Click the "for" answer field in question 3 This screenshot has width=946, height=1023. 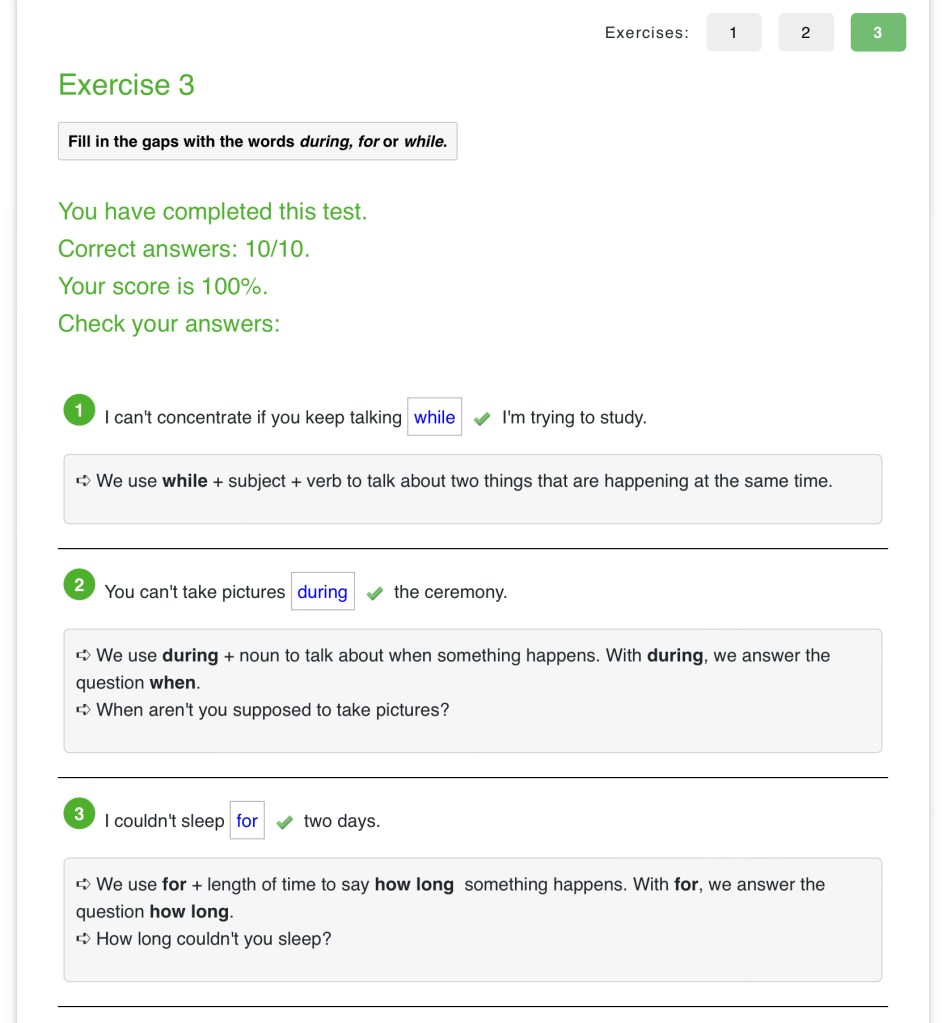click(x=247, y=821)
